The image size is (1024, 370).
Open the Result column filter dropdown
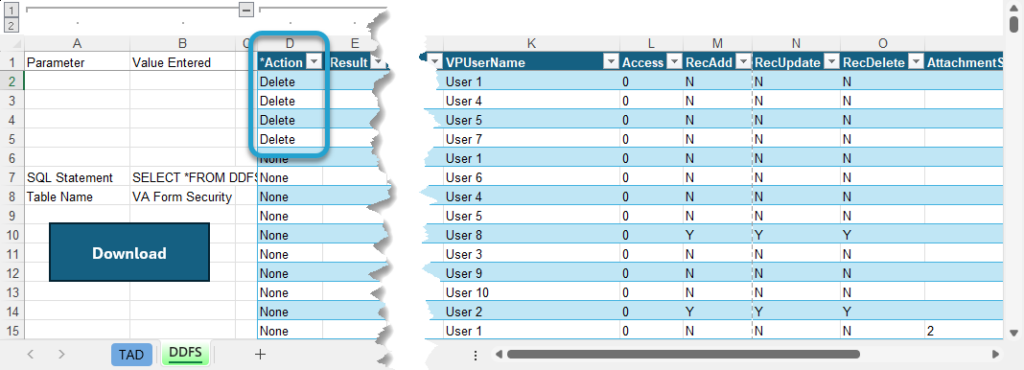(377, 62)
